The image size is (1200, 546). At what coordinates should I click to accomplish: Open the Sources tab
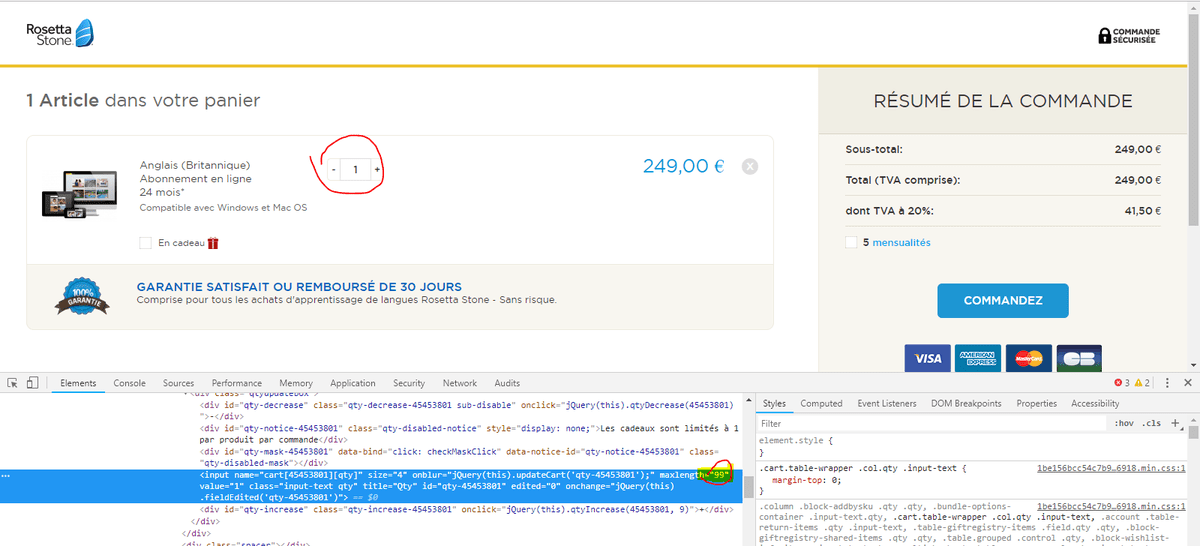coord(179,383)
